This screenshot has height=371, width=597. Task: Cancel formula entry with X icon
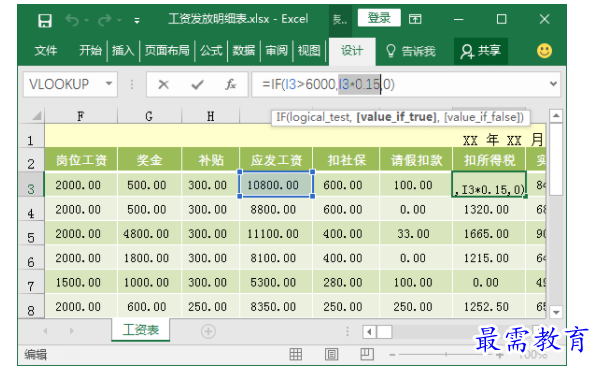click(x=163, y=84)
